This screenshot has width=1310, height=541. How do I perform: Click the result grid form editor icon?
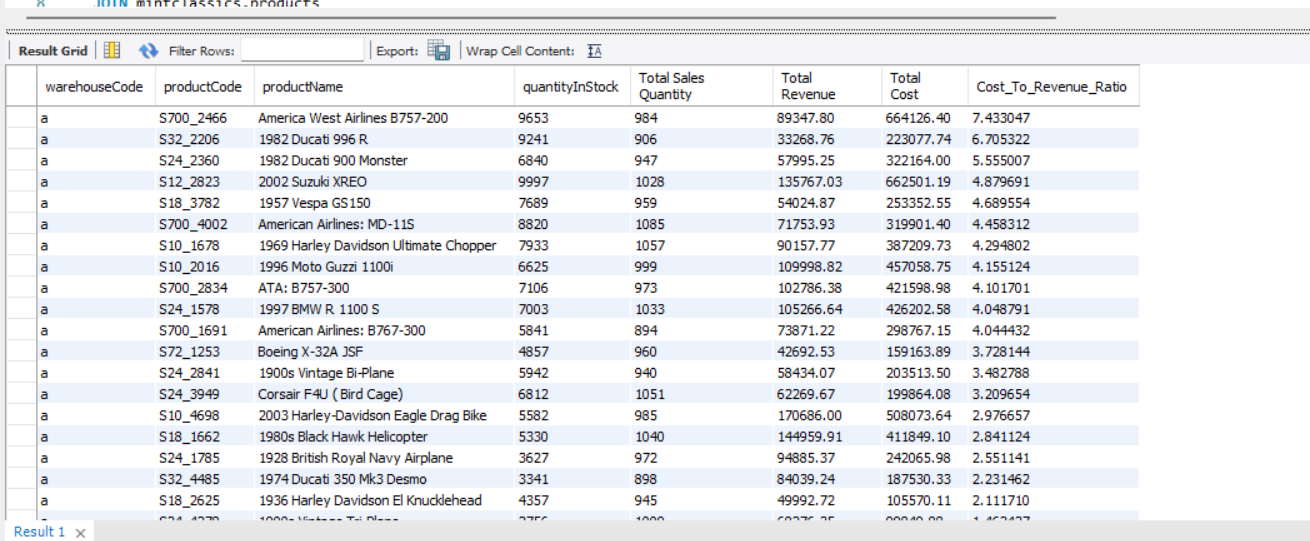click(x=112, y=51)
